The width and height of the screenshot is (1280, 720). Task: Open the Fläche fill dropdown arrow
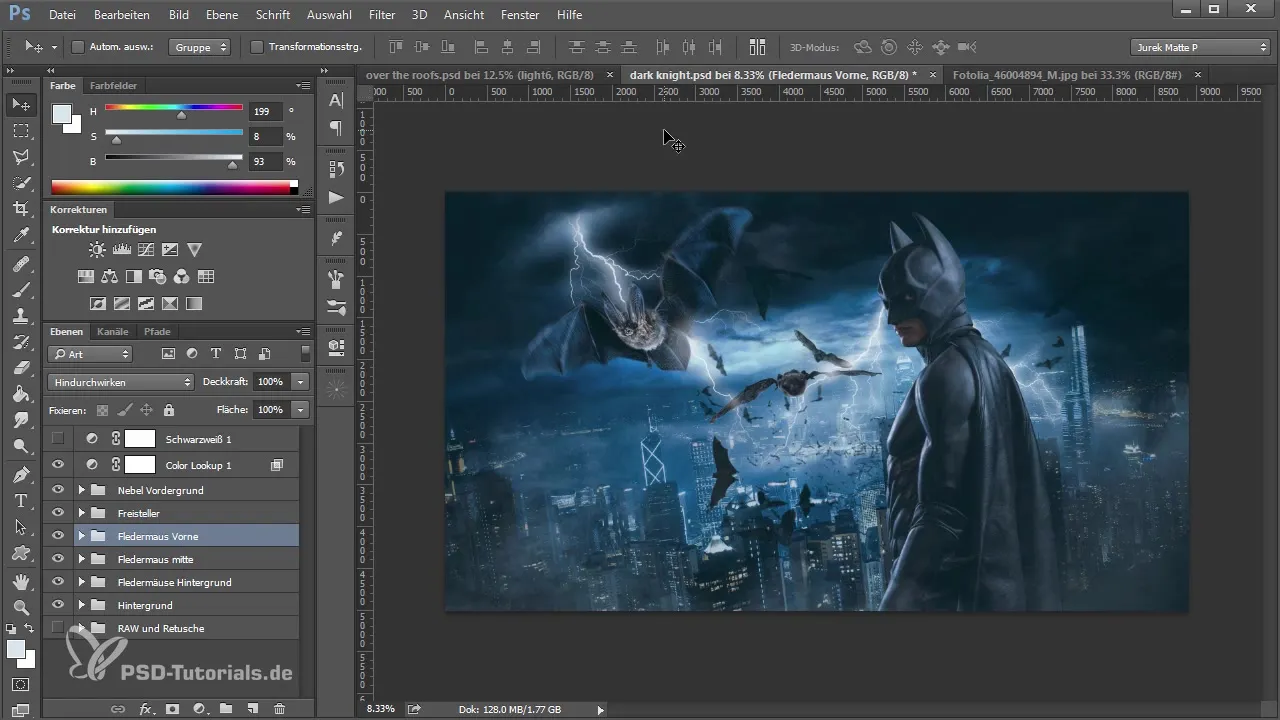click(x=301, y=410)
